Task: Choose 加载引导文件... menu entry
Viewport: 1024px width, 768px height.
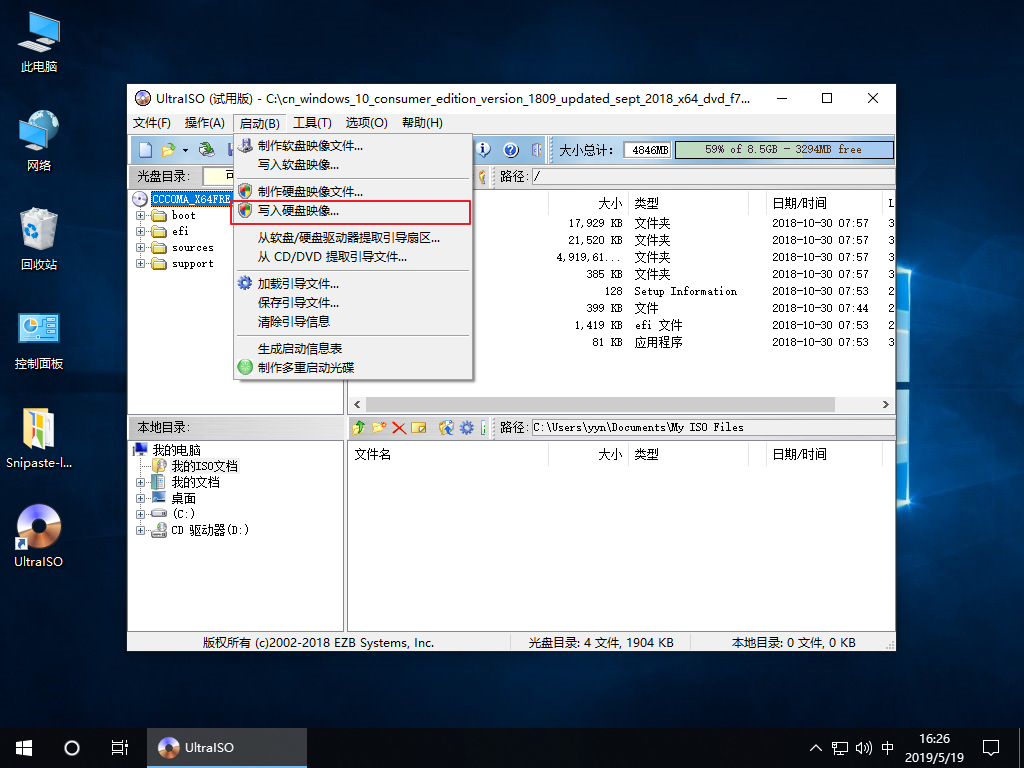Action: [352, 283]
